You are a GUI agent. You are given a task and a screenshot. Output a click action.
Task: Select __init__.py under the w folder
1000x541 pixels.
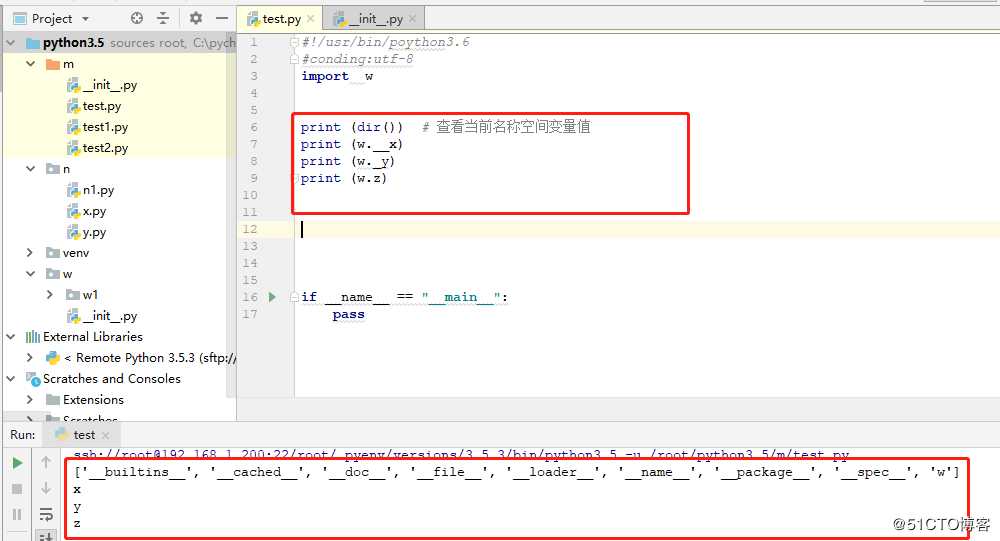click(102, 316)
